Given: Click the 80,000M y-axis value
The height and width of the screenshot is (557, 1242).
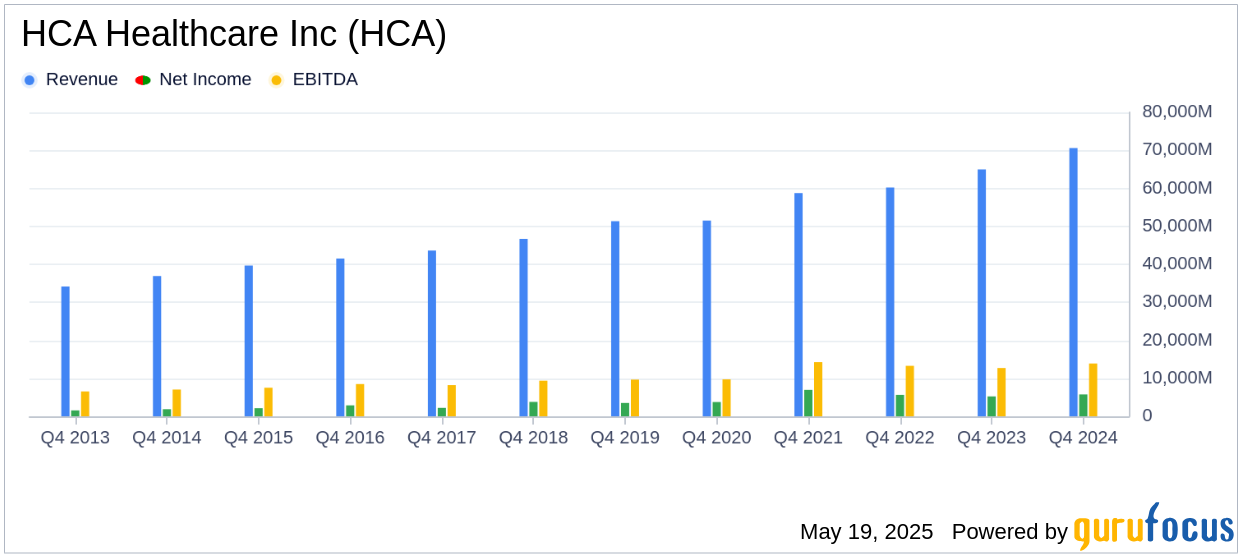Looking at the screenshot, I should [1178, 112].
